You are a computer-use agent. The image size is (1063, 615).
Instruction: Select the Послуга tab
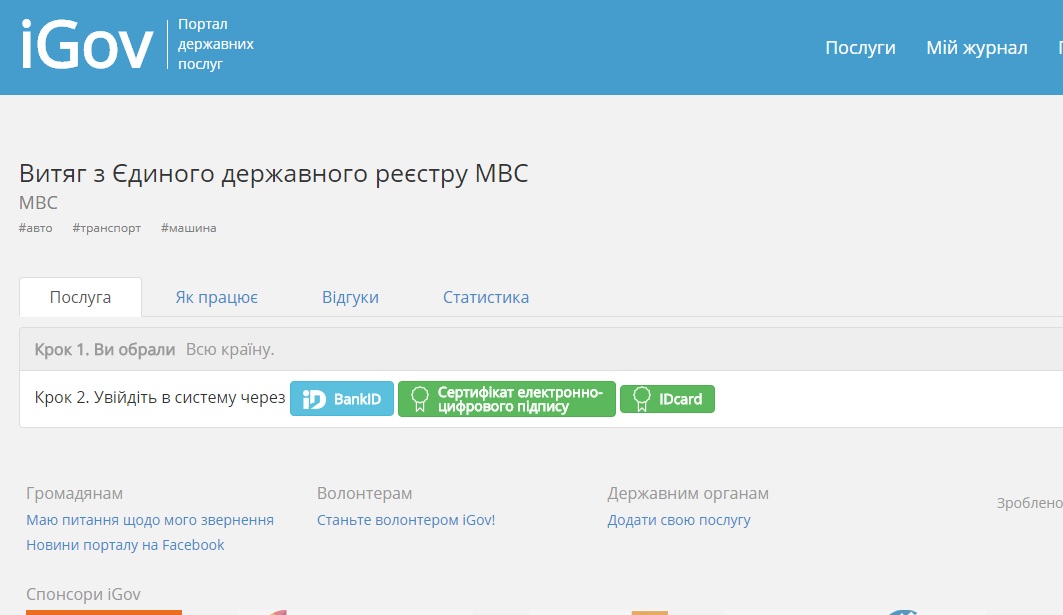pyautogui.click(x=80, y=297)
